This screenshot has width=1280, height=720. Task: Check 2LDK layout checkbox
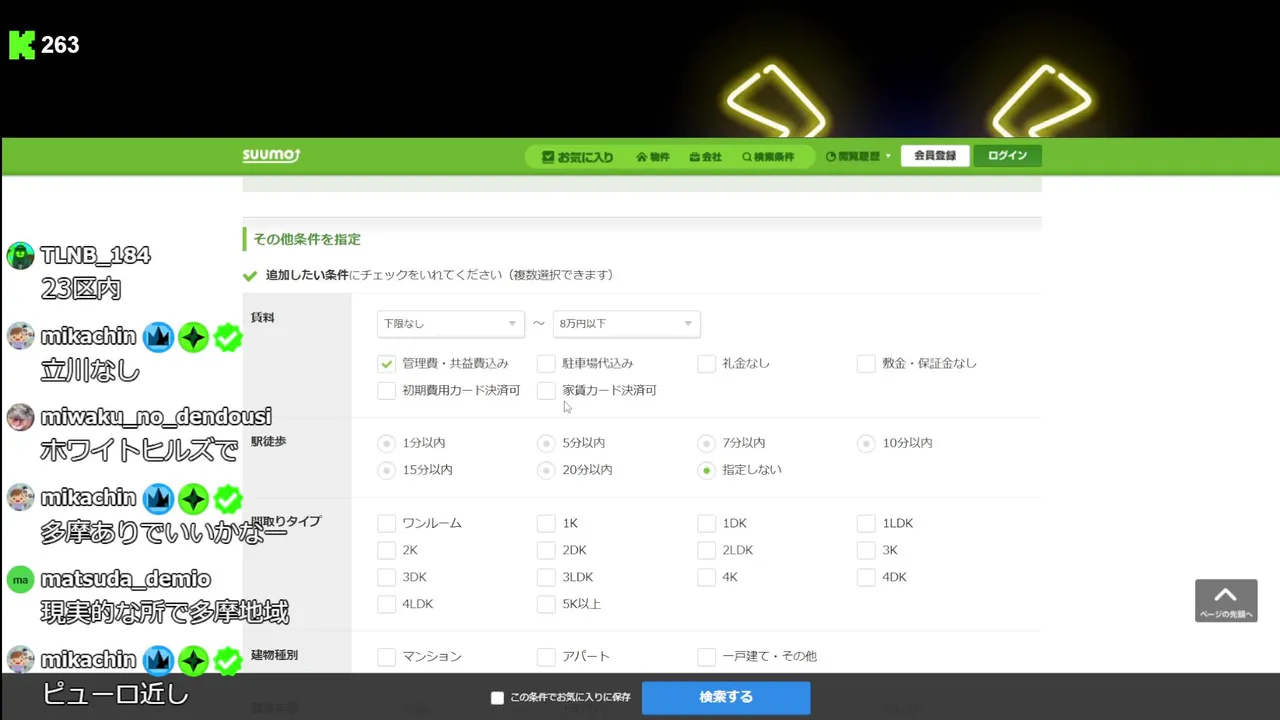click(706, 551)
